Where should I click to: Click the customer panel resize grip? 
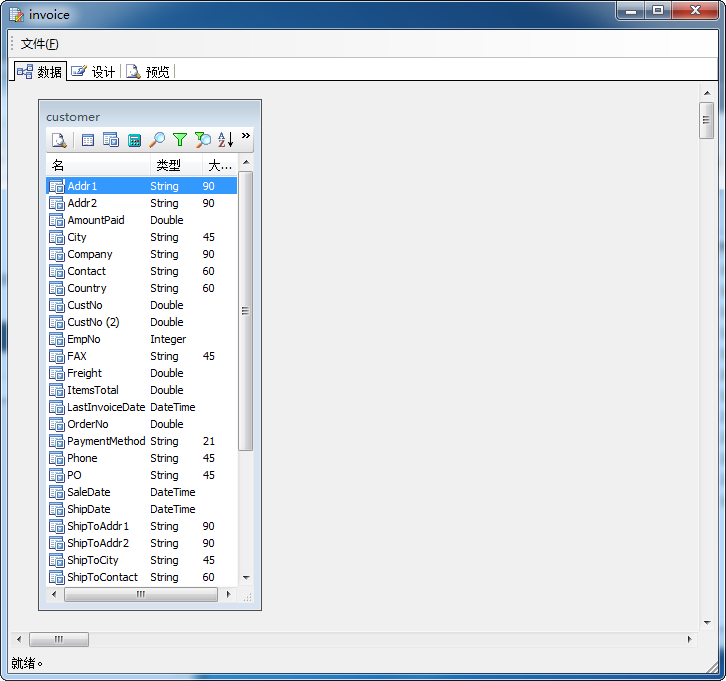tap(248, 597)
